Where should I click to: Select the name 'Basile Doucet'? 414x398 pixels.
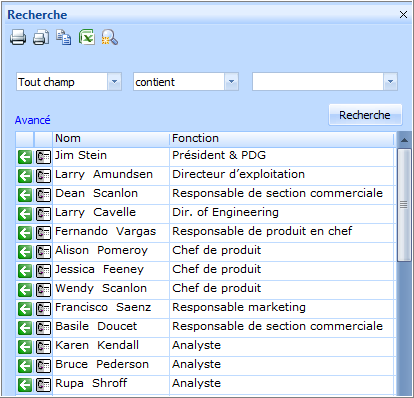point(96,326)
